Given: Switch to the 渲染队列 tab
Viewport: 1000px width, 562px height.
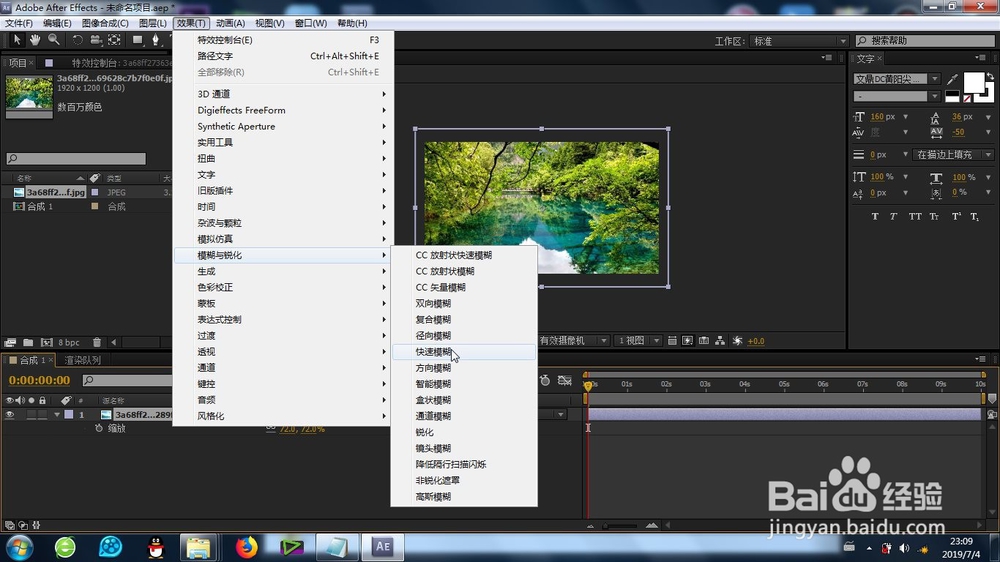Looking at the screenshot, I should pos(82,360).
